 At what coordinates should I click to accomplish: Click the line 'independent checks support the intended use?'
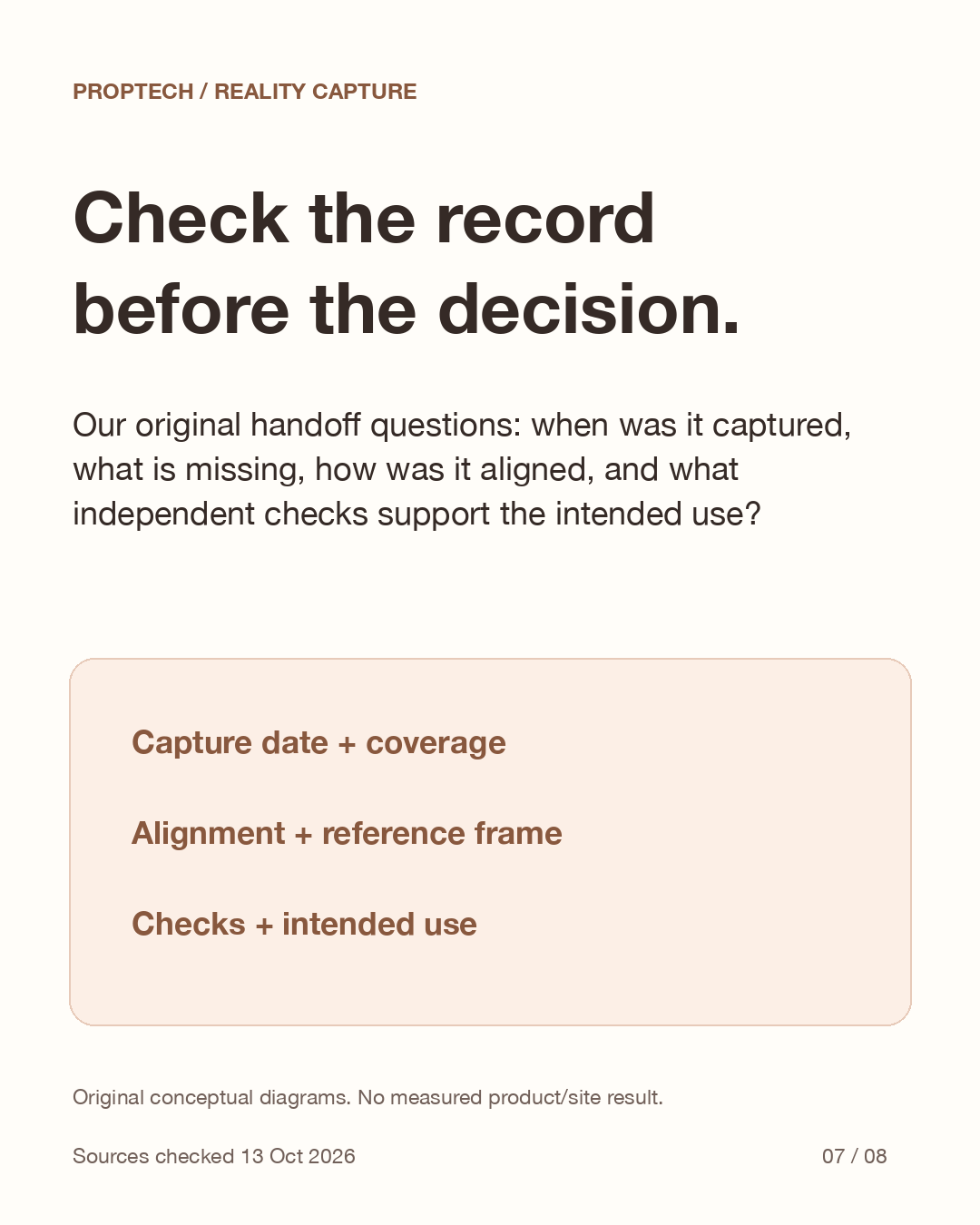[416, 514]
